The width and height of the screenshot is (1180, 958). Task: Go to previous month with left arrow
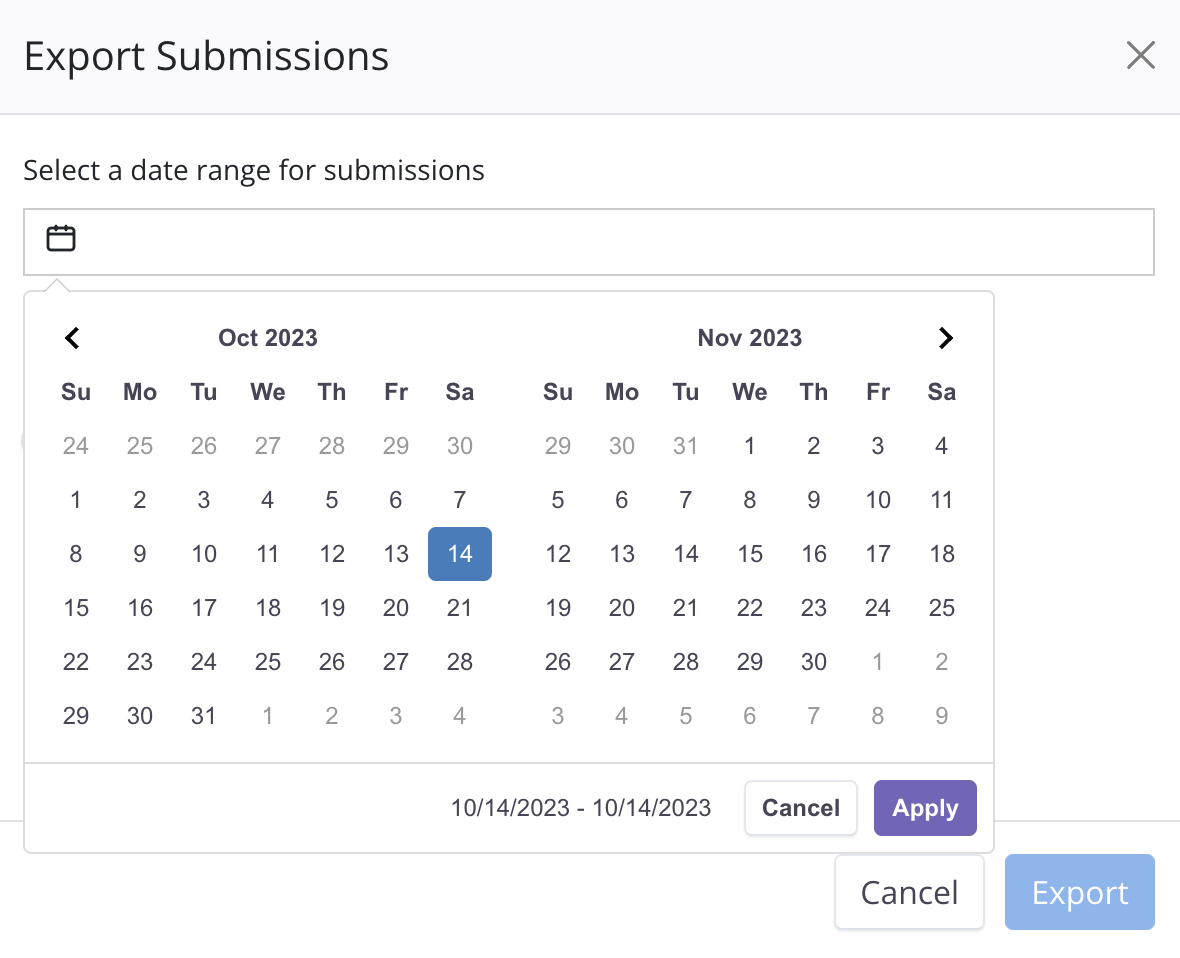tap(72, 338)
